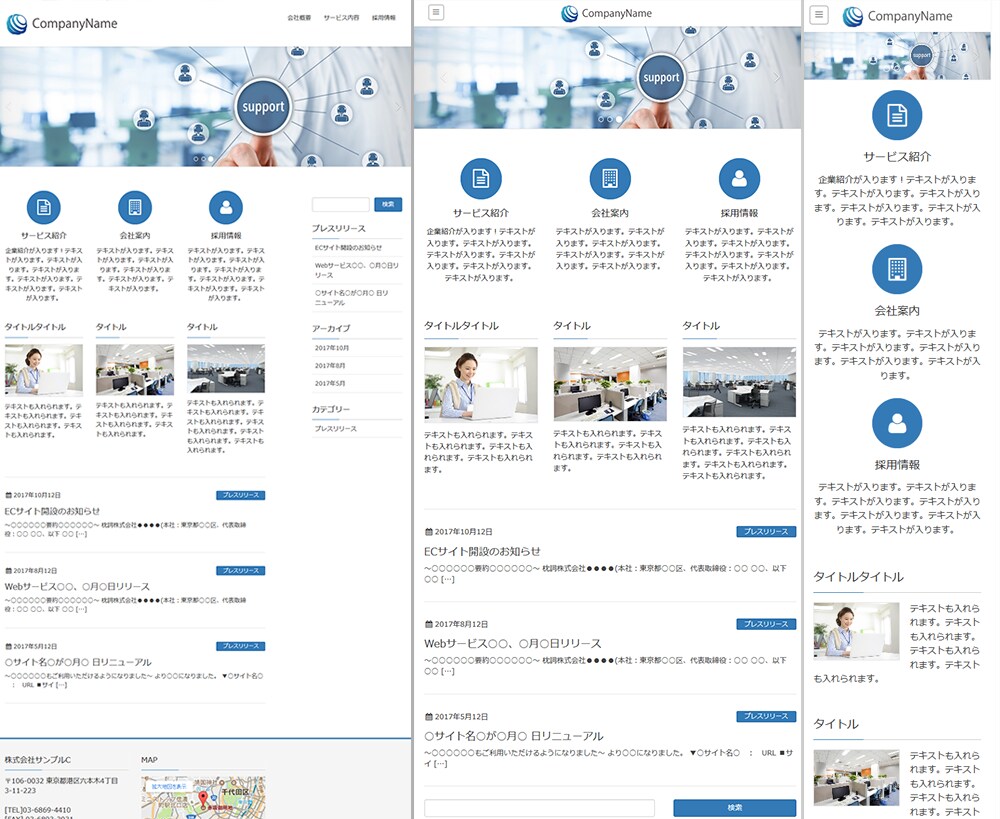This screenshot has width=1000, height=819.
Task: Click the desktop 会社案内 building icon
Action: coord(135,207)
